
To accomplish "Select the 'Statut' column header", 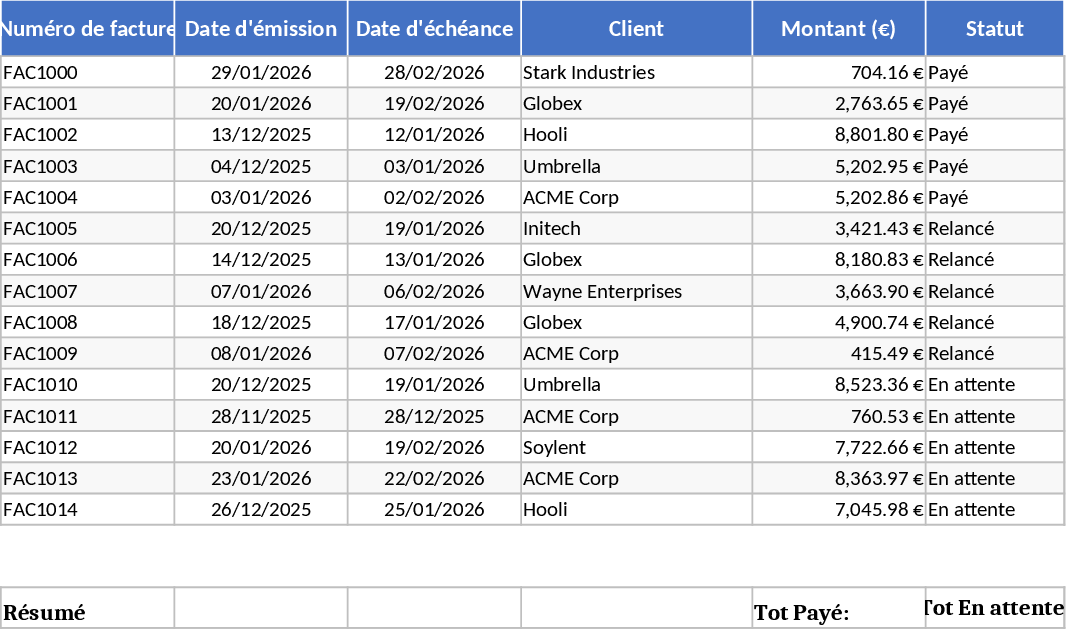I will (994, 29).
